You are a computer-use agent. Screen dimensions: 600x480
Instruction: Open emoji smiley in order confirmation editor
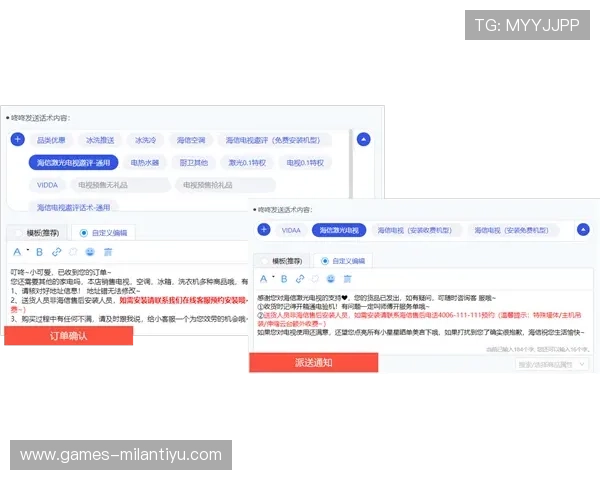pos(90,252)
